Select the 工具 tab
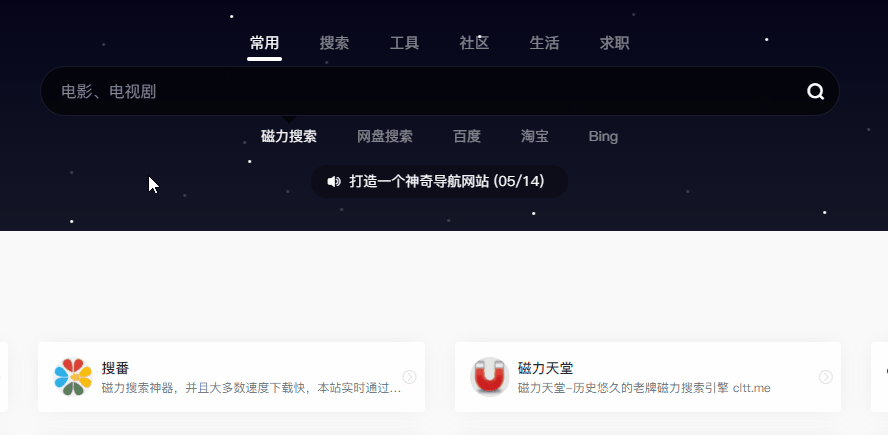 click(x=404, y=43)
